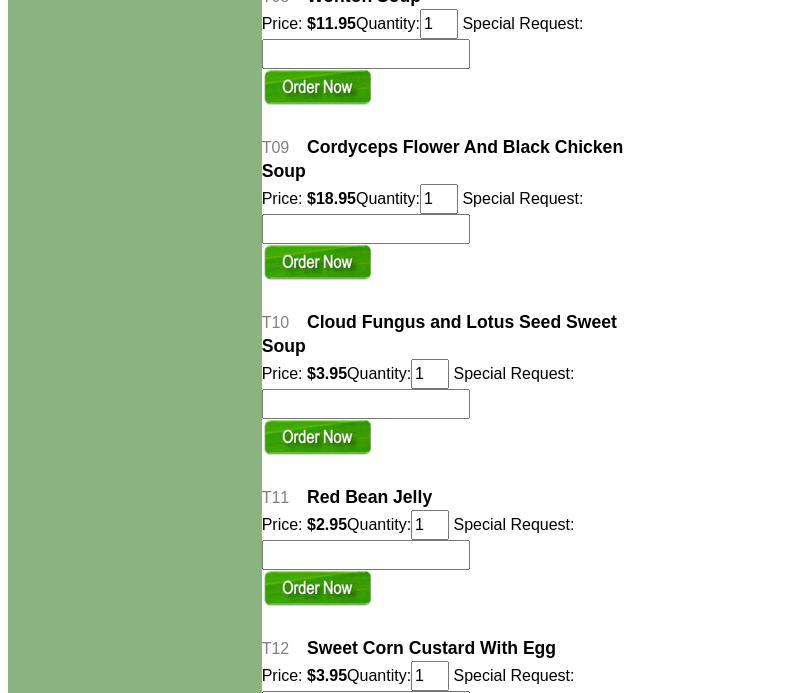The width and height of the screenshot is (785, 693).
Task: Click the $18.95 price text
Action: [331, 199]
